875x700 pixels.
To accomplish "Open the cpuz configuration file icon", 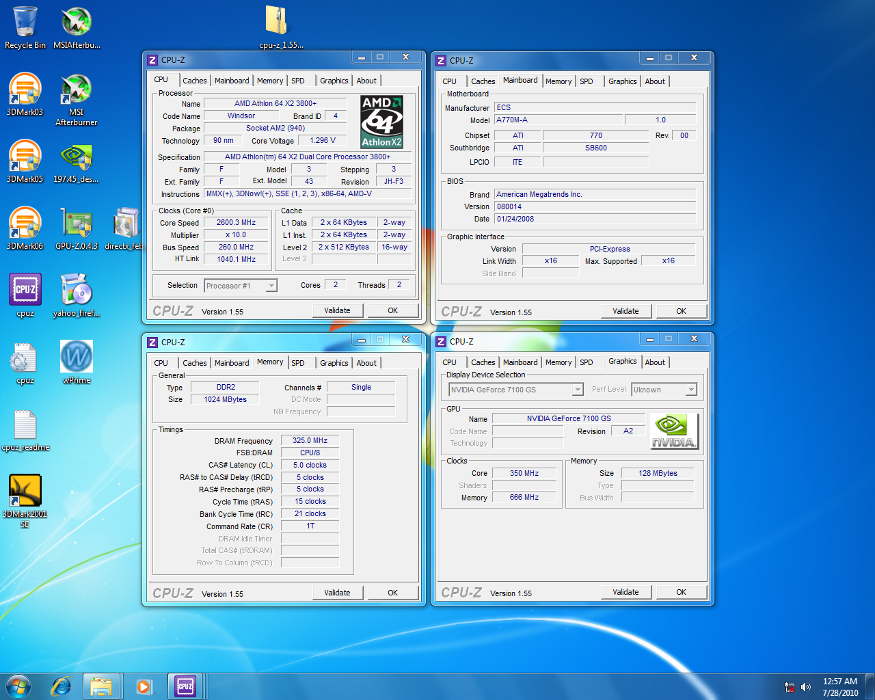I will pyautogui.click(x=25, y=363).
